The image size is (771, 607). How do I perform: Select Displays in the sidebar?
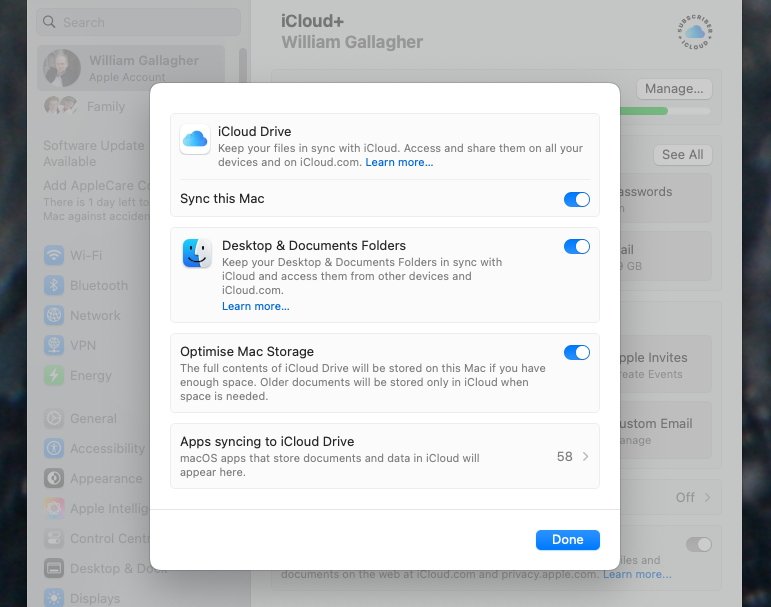pos(95,598)
